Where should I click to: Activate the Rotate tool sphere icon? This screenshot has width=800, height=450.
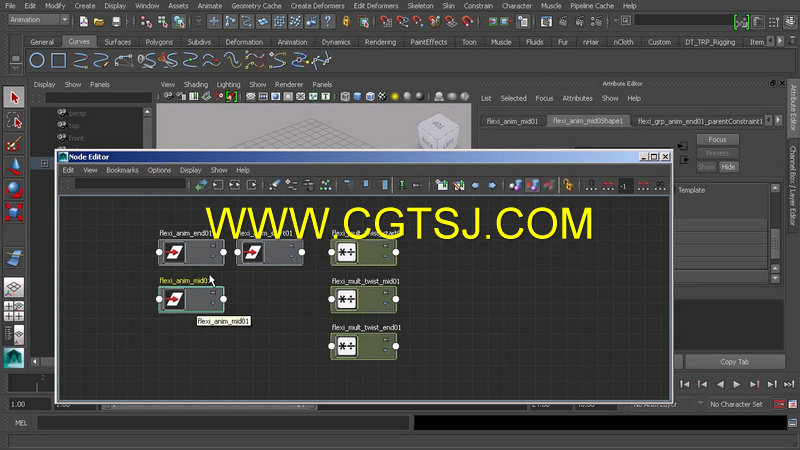[14, 189]
